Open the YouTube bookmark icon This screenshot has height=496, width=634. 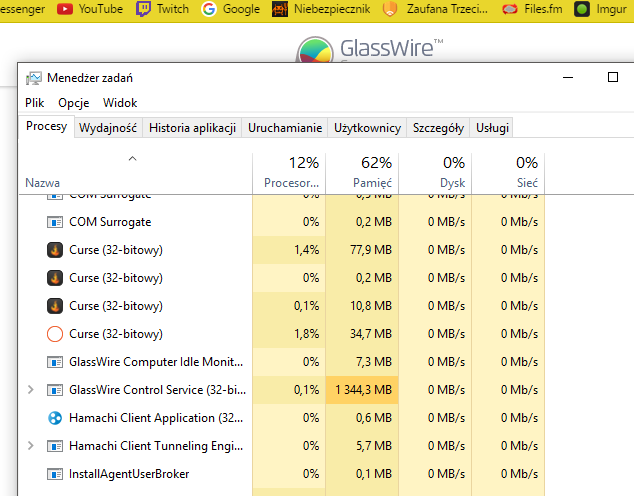65,9
